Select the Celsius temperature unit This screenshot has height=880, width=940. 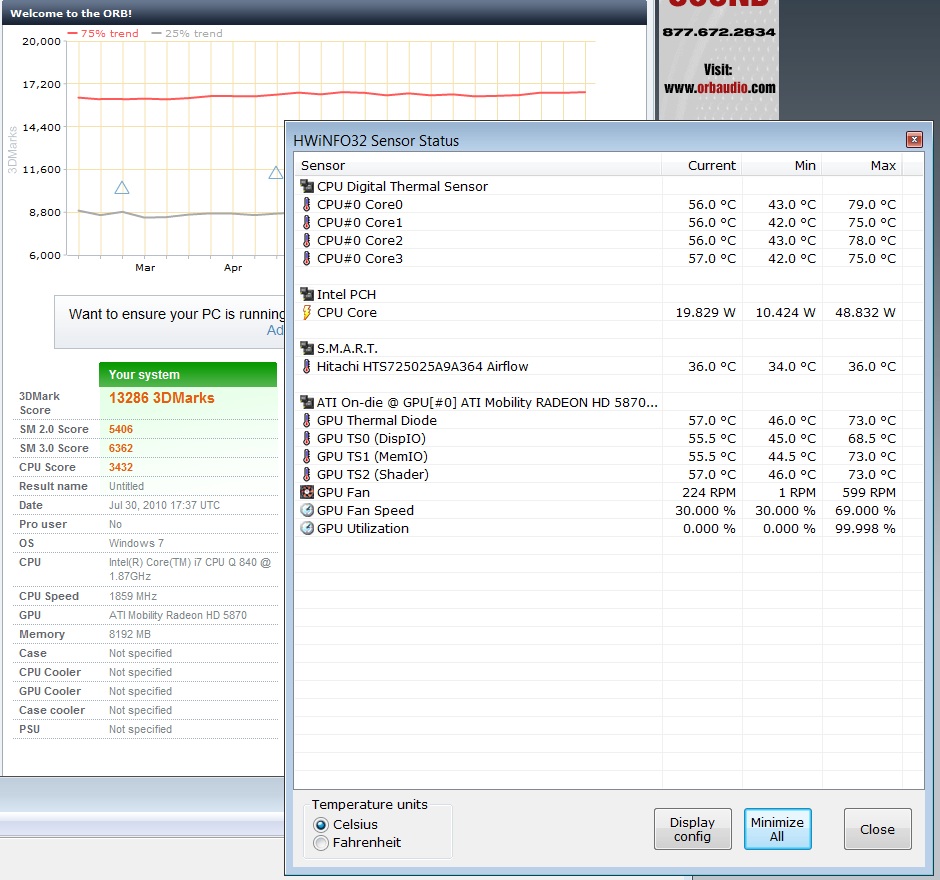click(321, 825)
